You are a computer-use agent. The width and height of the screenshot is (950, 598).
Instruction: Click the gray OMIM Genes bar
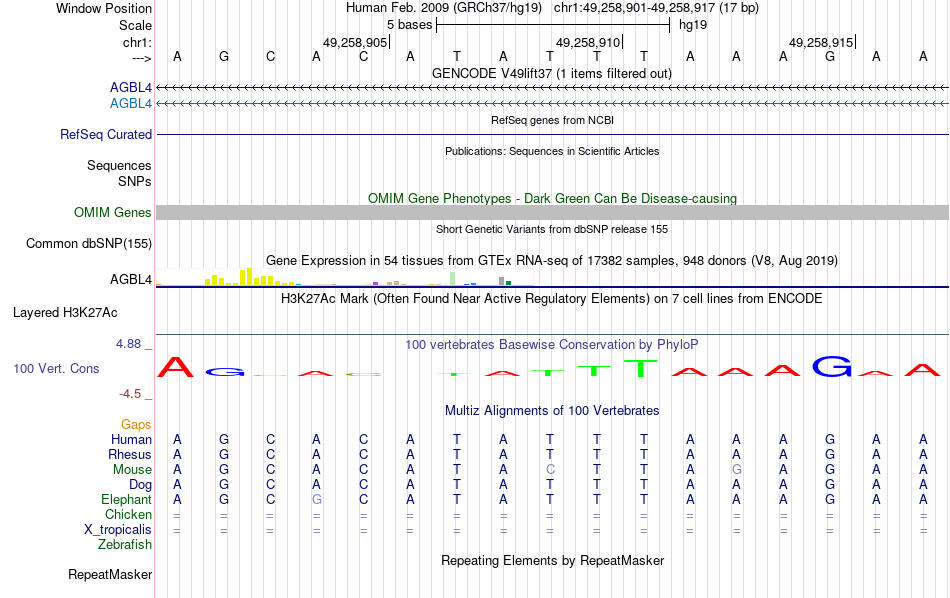coord(553,213)
